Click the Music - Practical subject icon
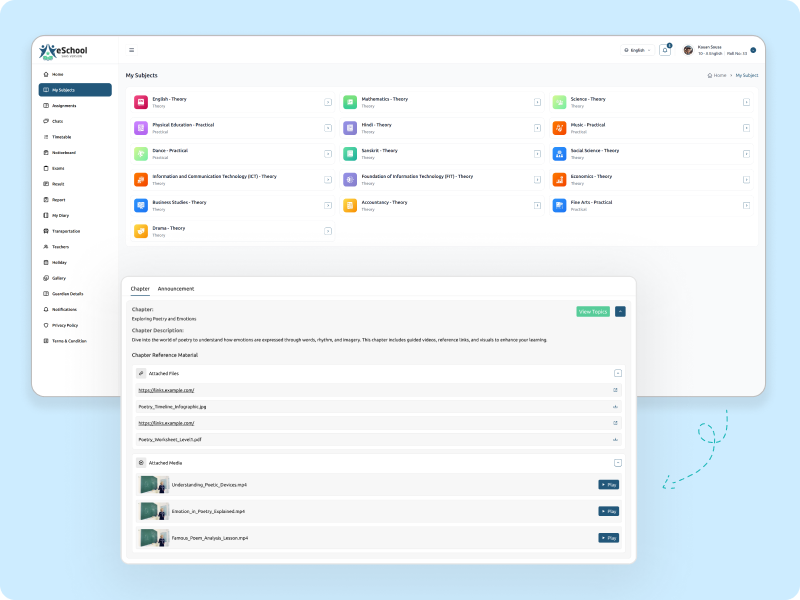Screen dimensions: 800x600 click(x=560, y=128)
